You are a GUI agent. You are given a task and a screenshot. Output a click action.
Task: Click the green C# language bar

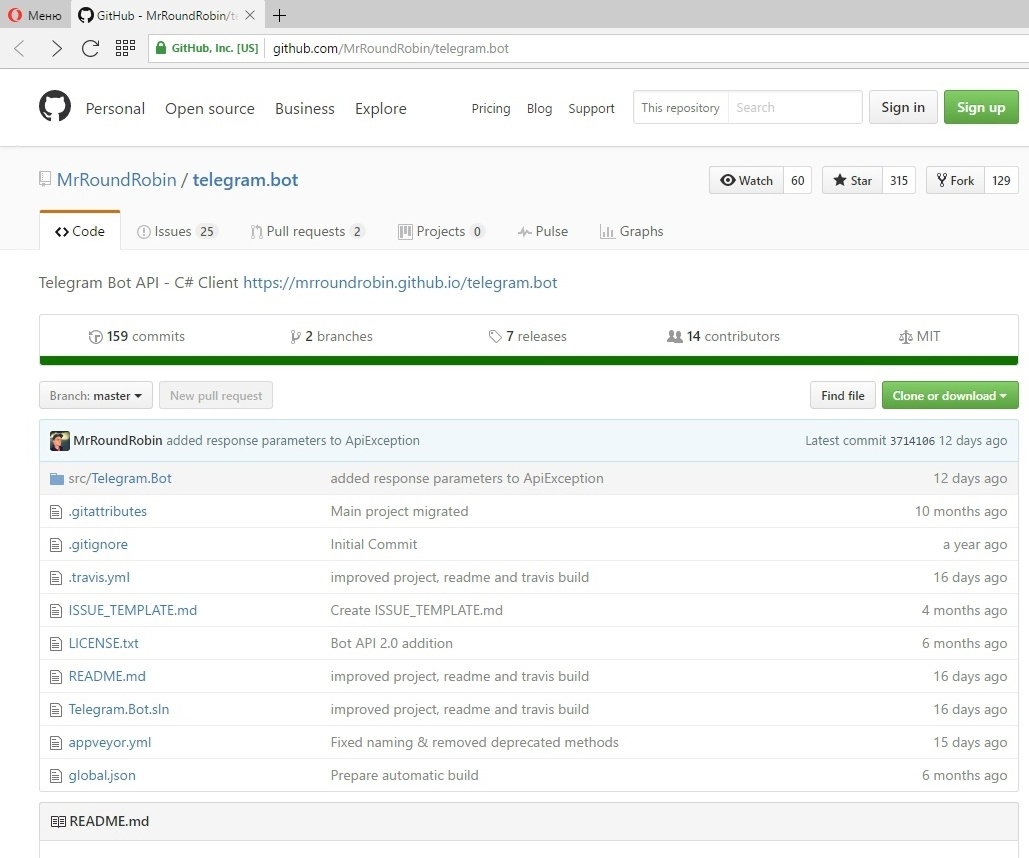(528, 360)
